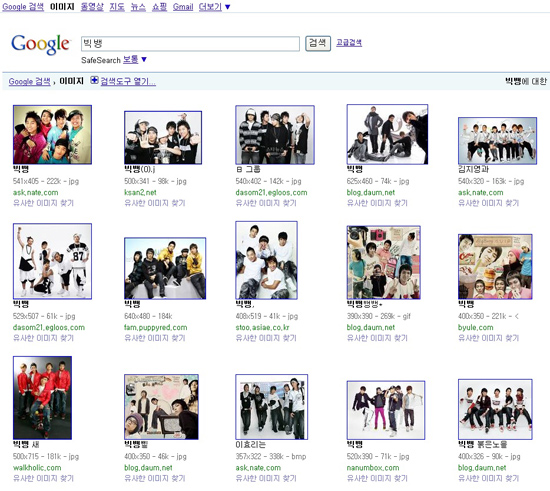
Task: Open the 390x390 gif thumbnail
Action: [x=383, y=262]
